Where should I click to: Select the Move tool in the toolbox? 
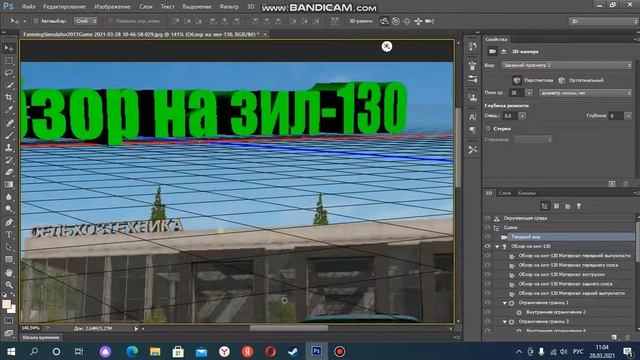click(x=9, y=48)
